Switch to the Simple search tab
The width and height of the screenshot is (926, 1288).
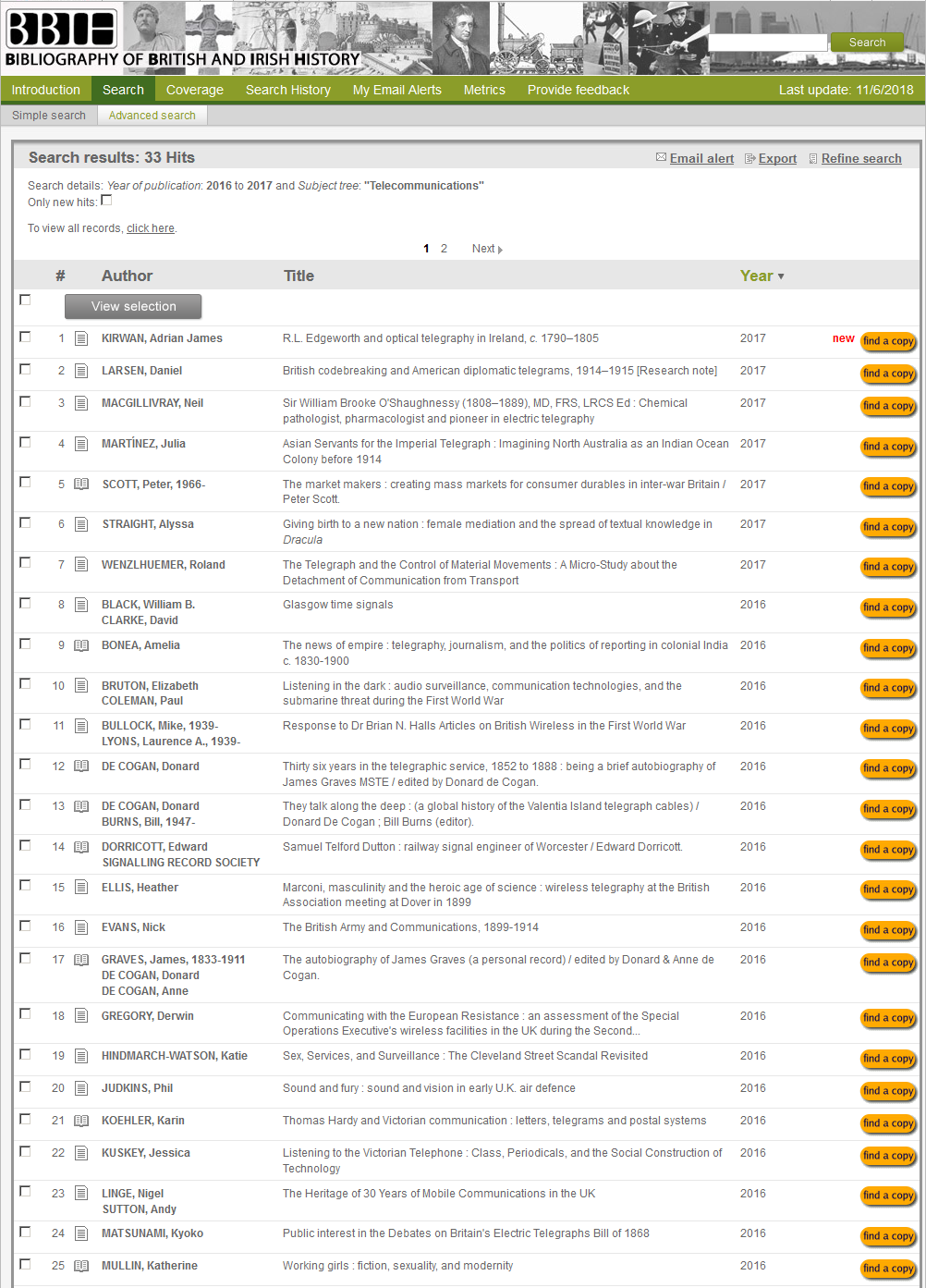[x=49, y=116]
